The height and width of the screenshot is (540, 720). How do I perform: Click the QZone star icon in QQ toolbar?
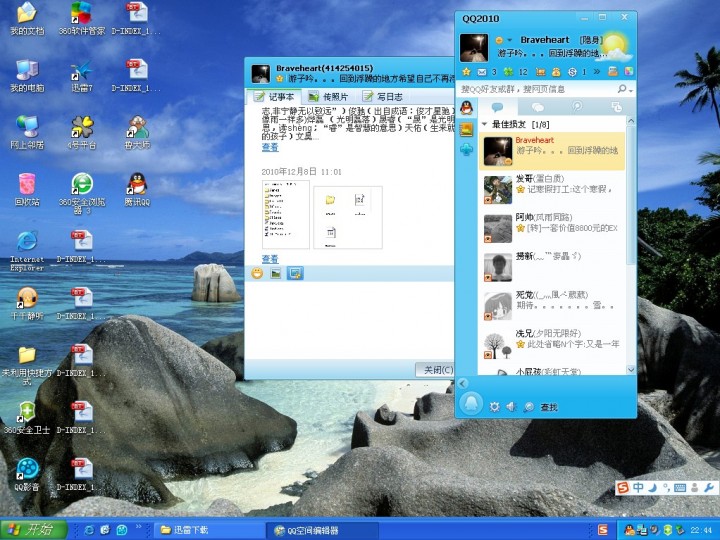click(466, 72)
